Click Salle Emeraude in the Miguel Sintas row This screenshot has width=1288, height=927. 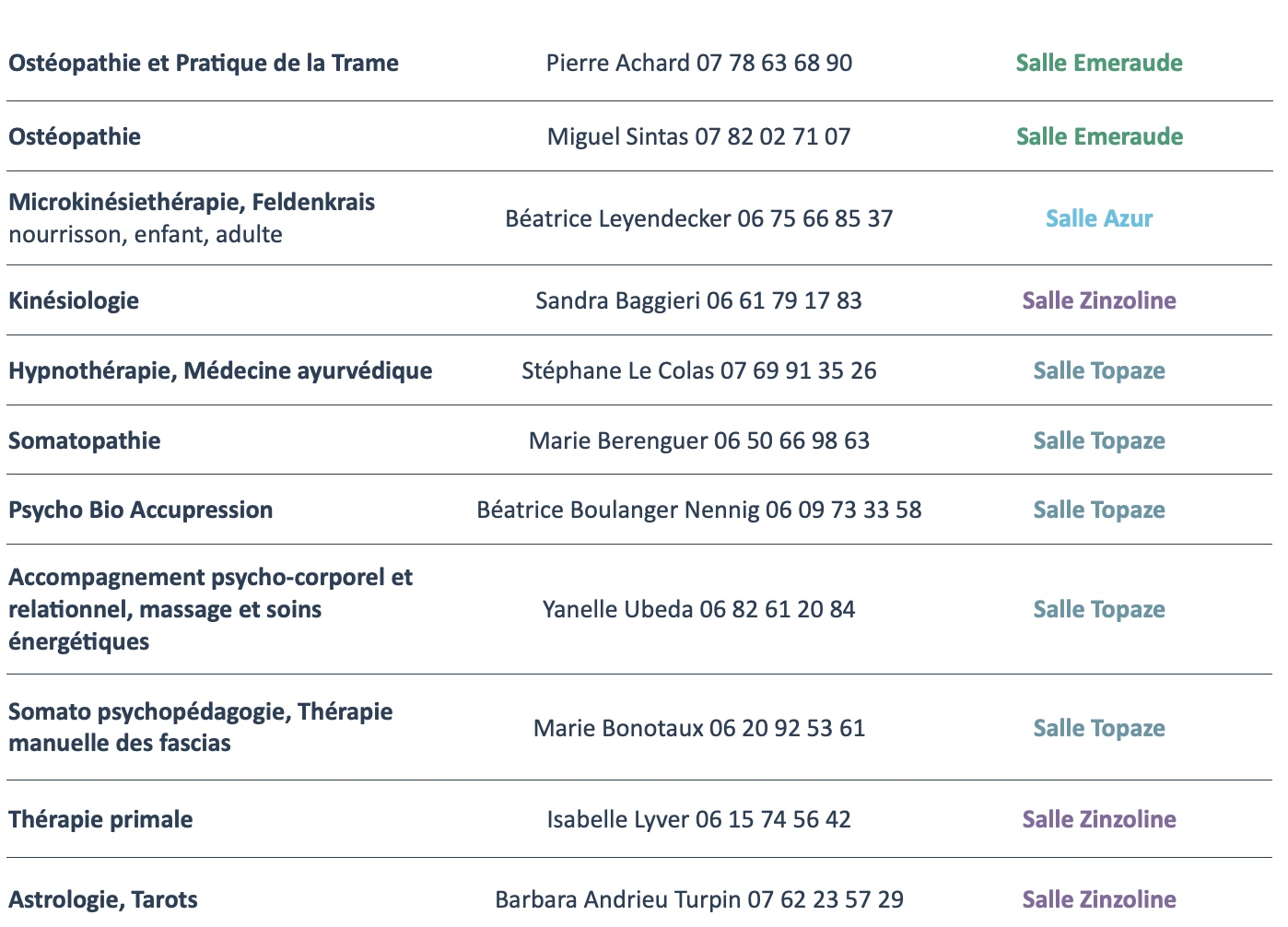click(1099, 137)
